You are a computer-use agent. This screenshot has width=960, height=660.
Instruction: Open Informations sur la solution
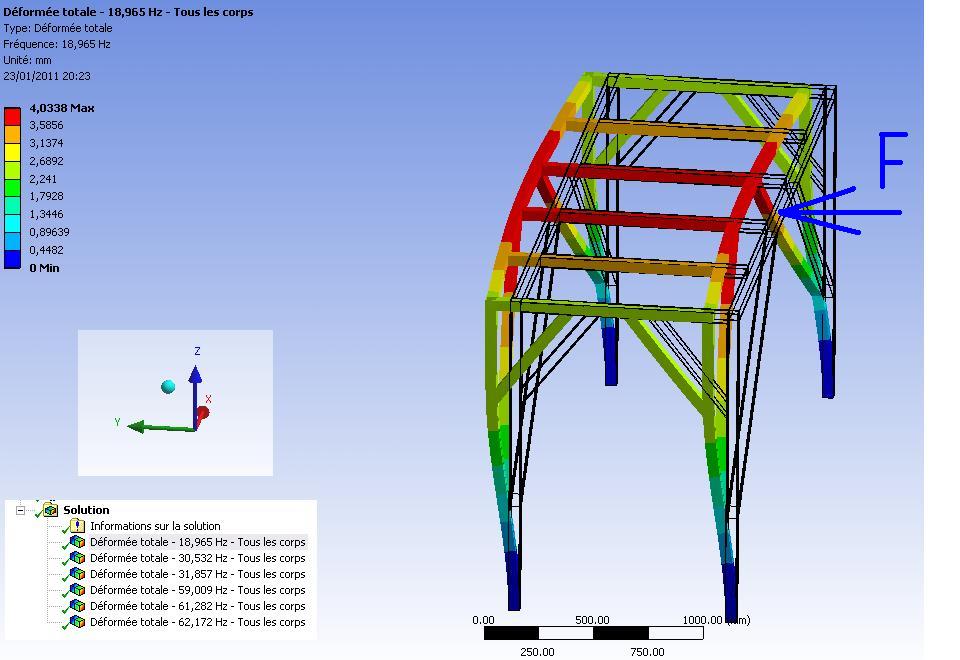pos(155,526)
